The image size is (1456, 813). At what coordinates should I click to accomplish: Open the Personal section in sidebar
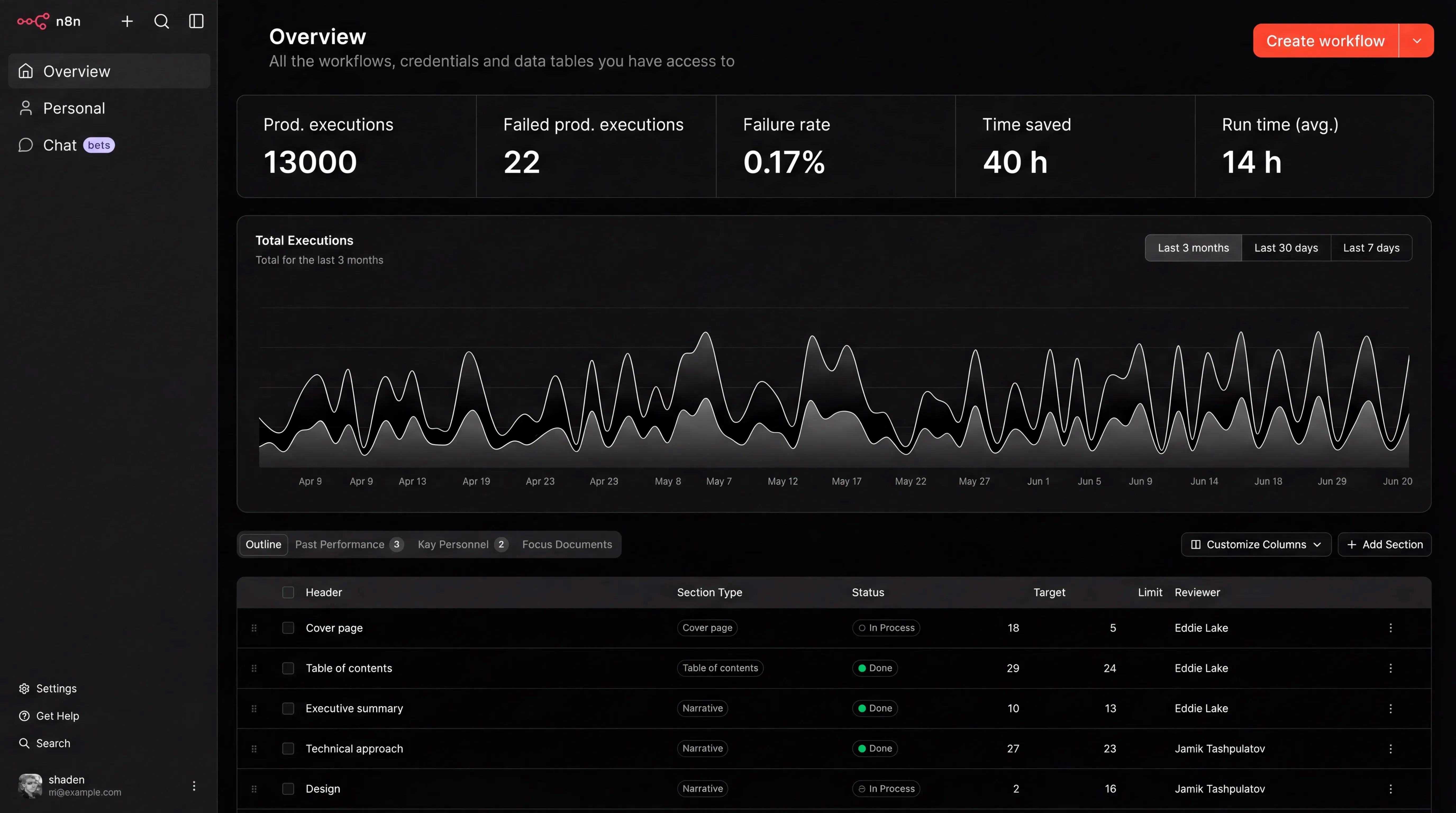point(109,108)
